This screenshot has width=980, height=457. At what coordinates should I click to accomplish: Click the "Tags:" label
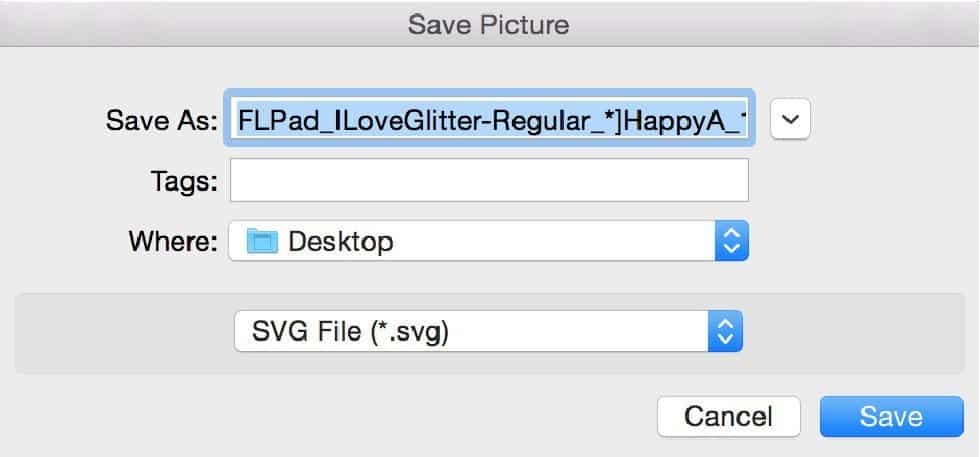tap(184, 181)
